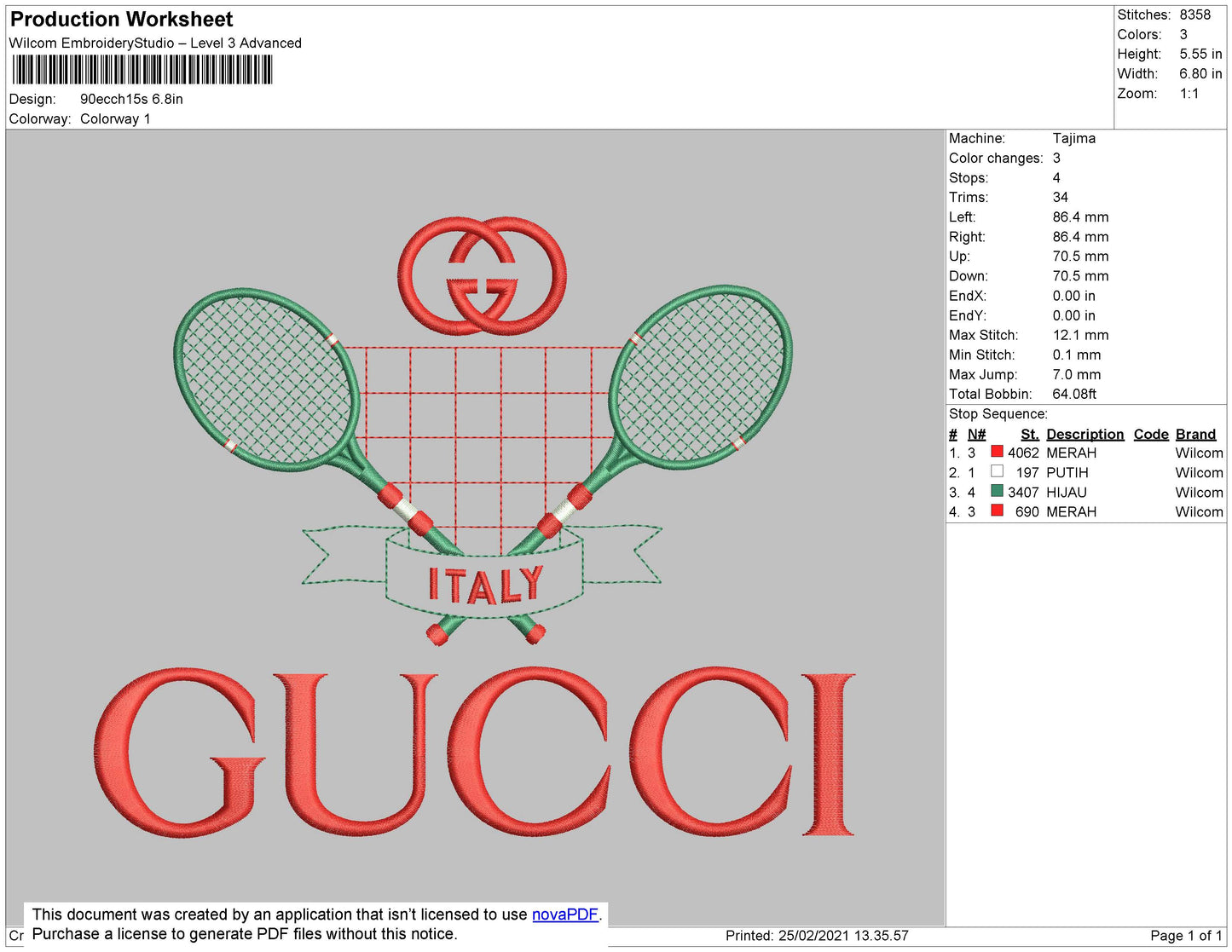The width and height of the screenshot is (1232, 952).
Task: Click 'Wilcom EmbroideryStudio – Level 3 Advanced' text
Action: [155, 43]
